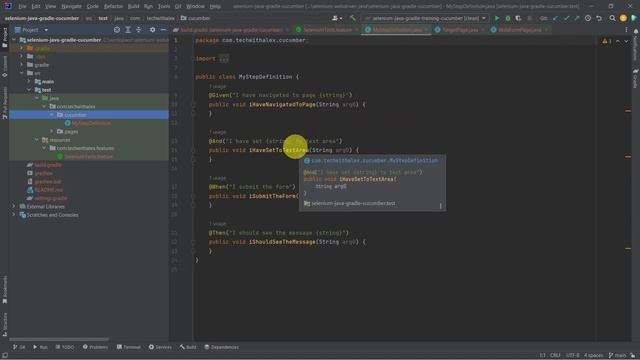
Task: Go to next highlighted error arrow
Action: tap(626, 41)
